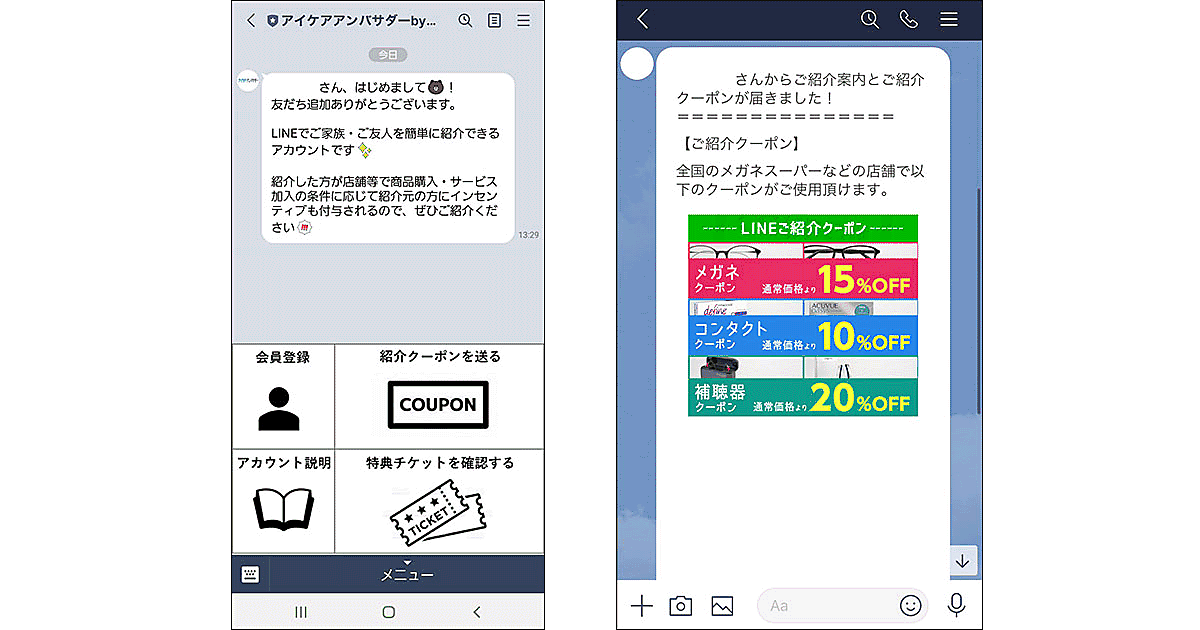Open 特典チケットを確認する ticket tile
Viewport: 1200px width, 630px height.
[439, 501]
